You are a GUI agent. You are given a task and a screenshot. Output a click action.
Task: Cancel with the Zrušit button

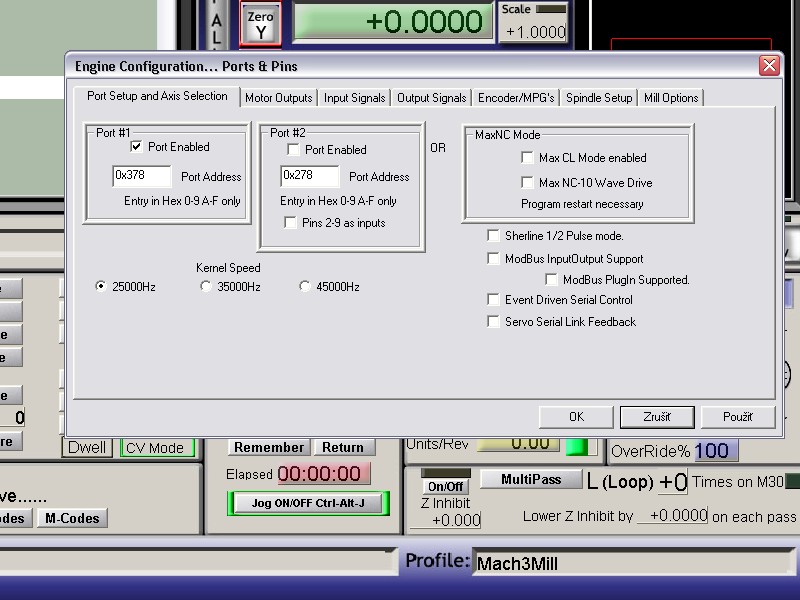coord(657,417)
